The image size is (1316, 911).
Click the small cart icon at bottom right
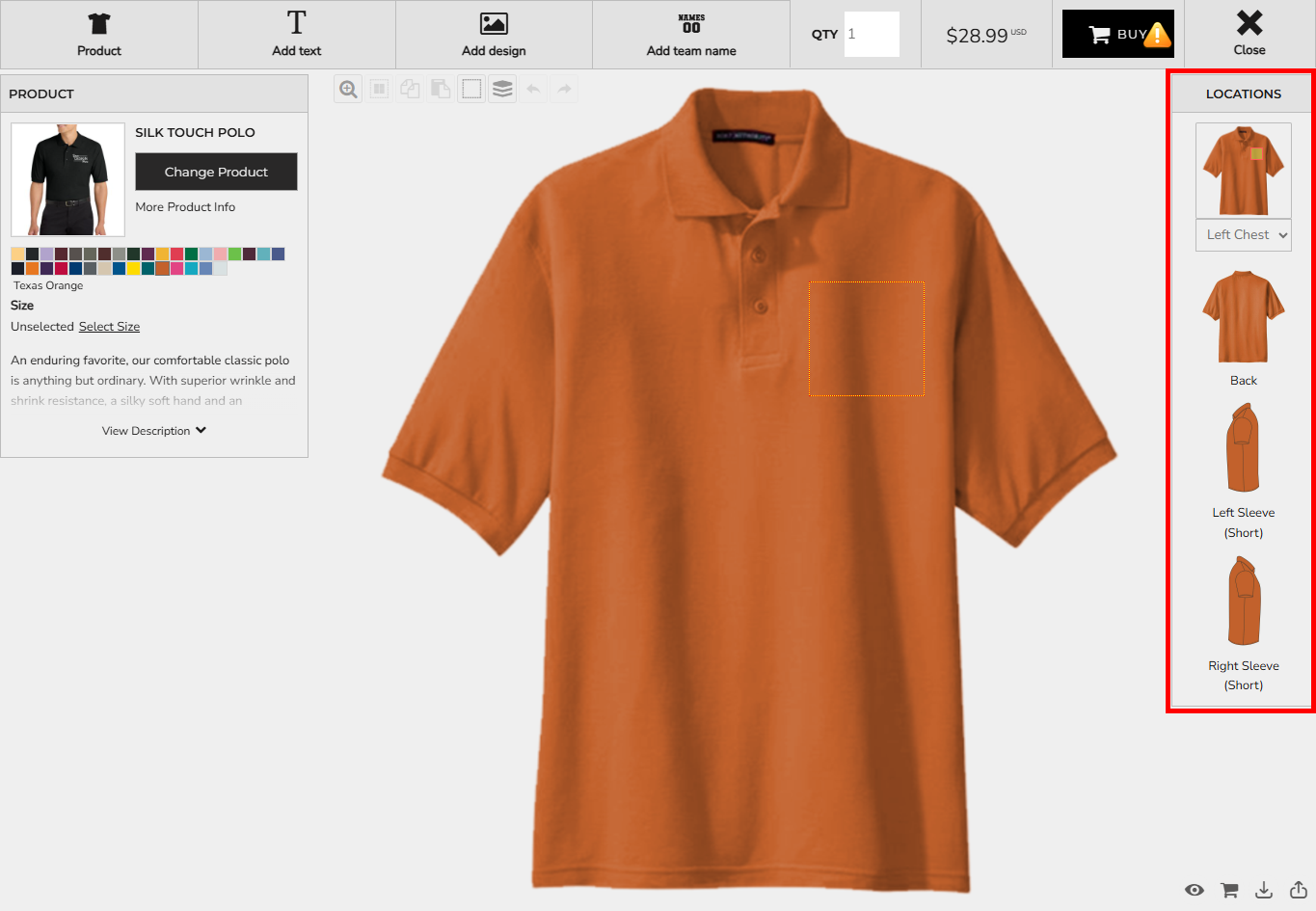1229,890
